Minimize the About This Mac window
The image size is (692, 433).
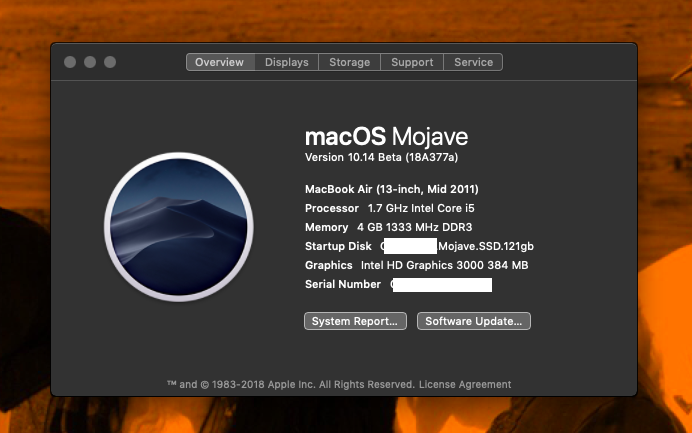[x=90, y=62]
